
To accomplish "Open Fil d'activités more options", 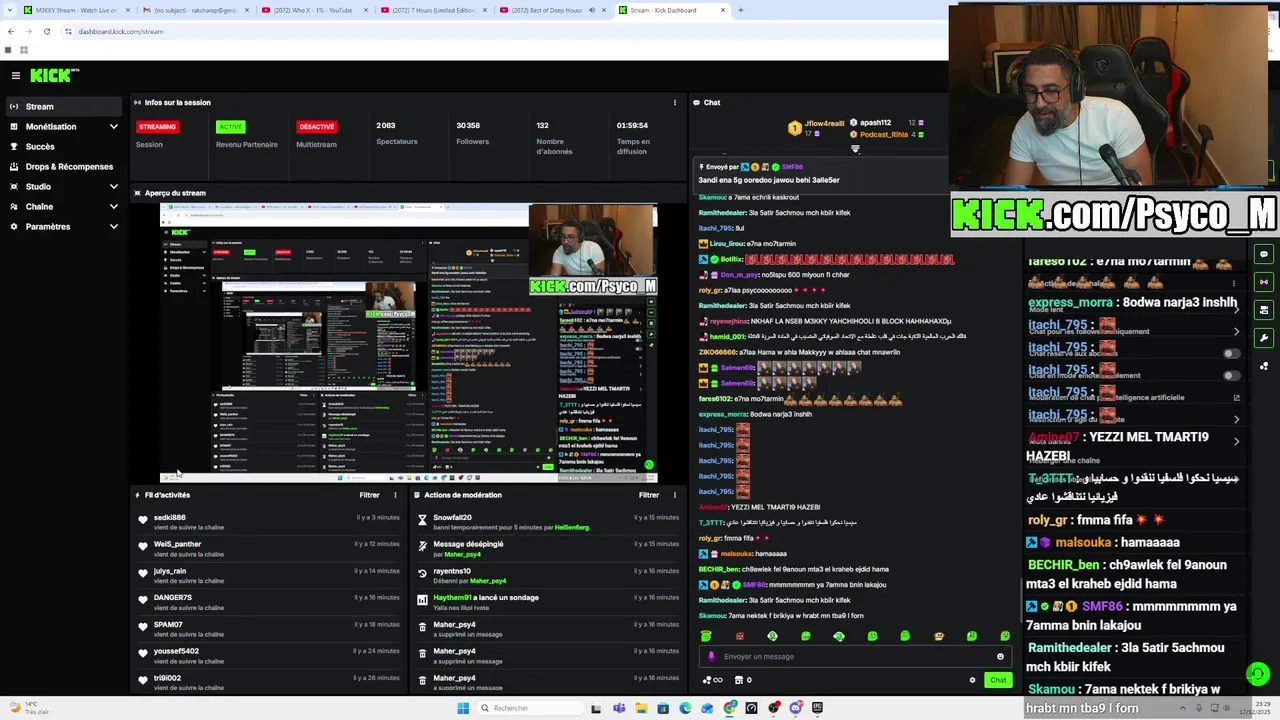I will click(395, 495).
